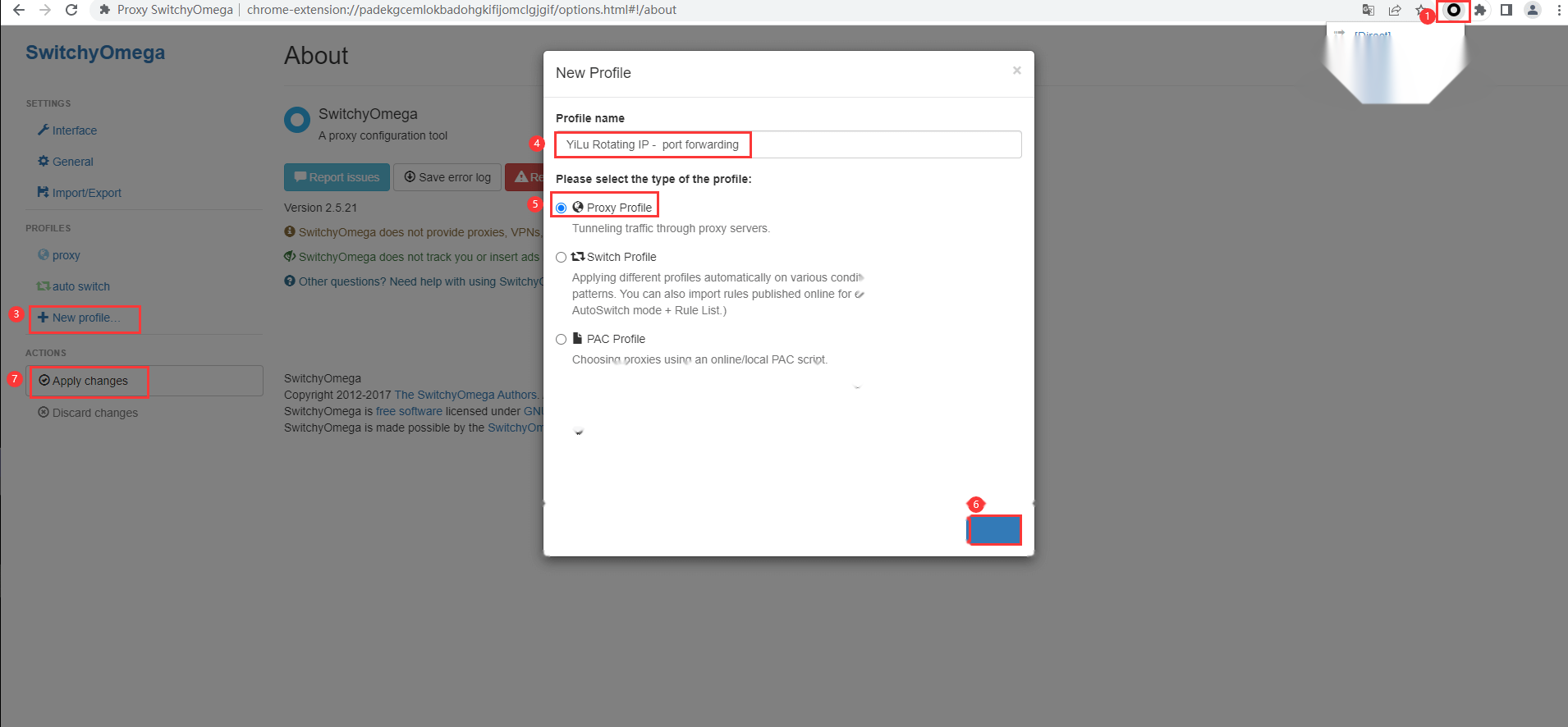Viewport: 1568px width, 727px height.
Task: Click 'New profile...' in the sidebar
Action: (x=79, y=318)
